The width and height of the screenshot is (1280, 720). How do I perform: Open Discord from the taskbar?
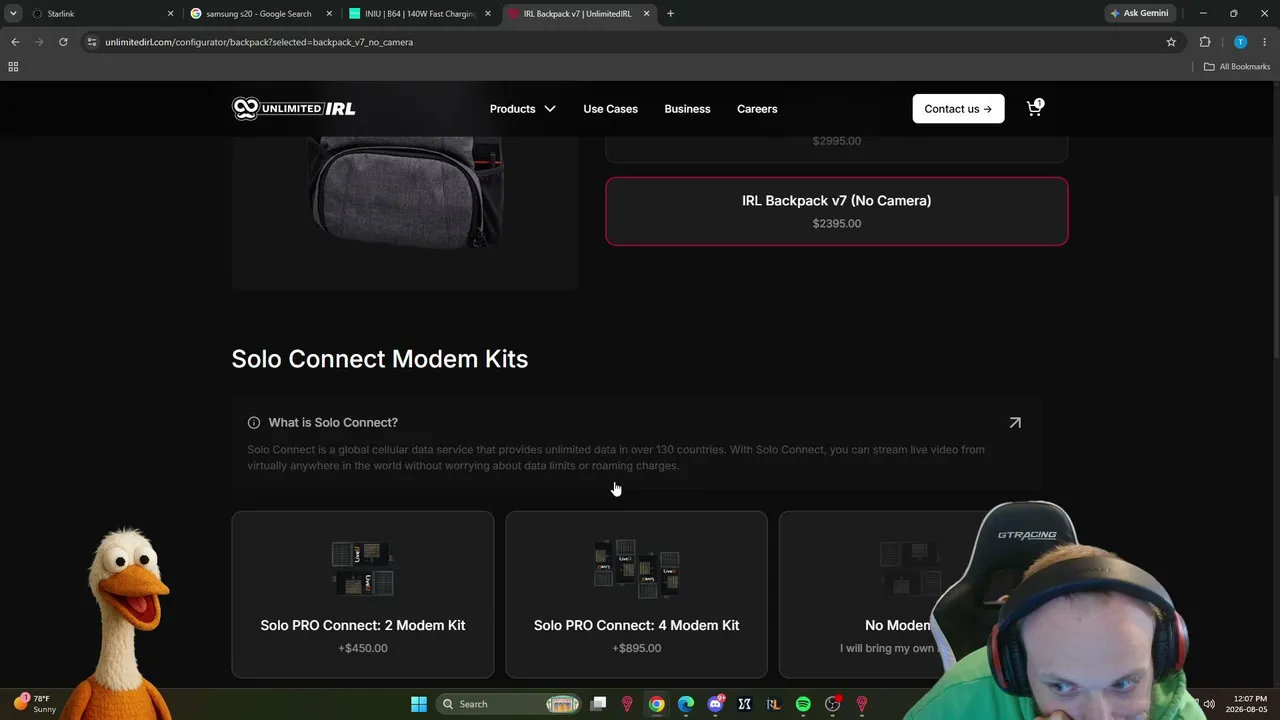[715, 704]
